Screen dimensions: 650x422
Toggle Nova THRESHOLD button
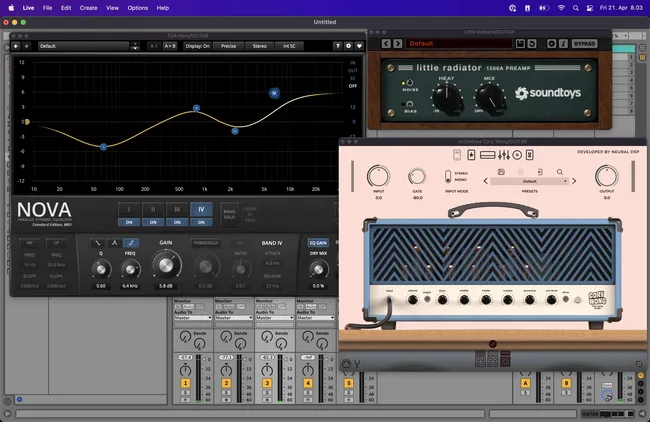pos(206,243)
